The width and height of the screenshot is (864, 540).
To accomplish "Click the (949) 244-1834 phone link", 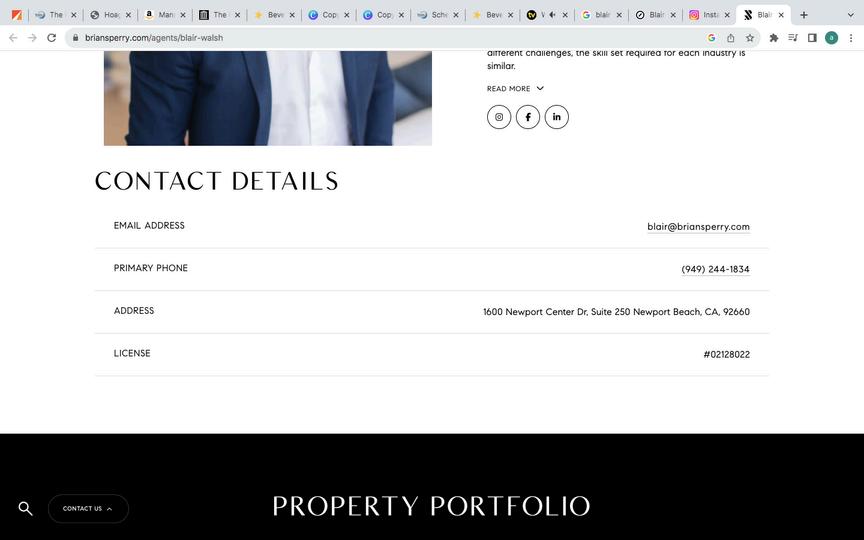I will pos(715,269).
